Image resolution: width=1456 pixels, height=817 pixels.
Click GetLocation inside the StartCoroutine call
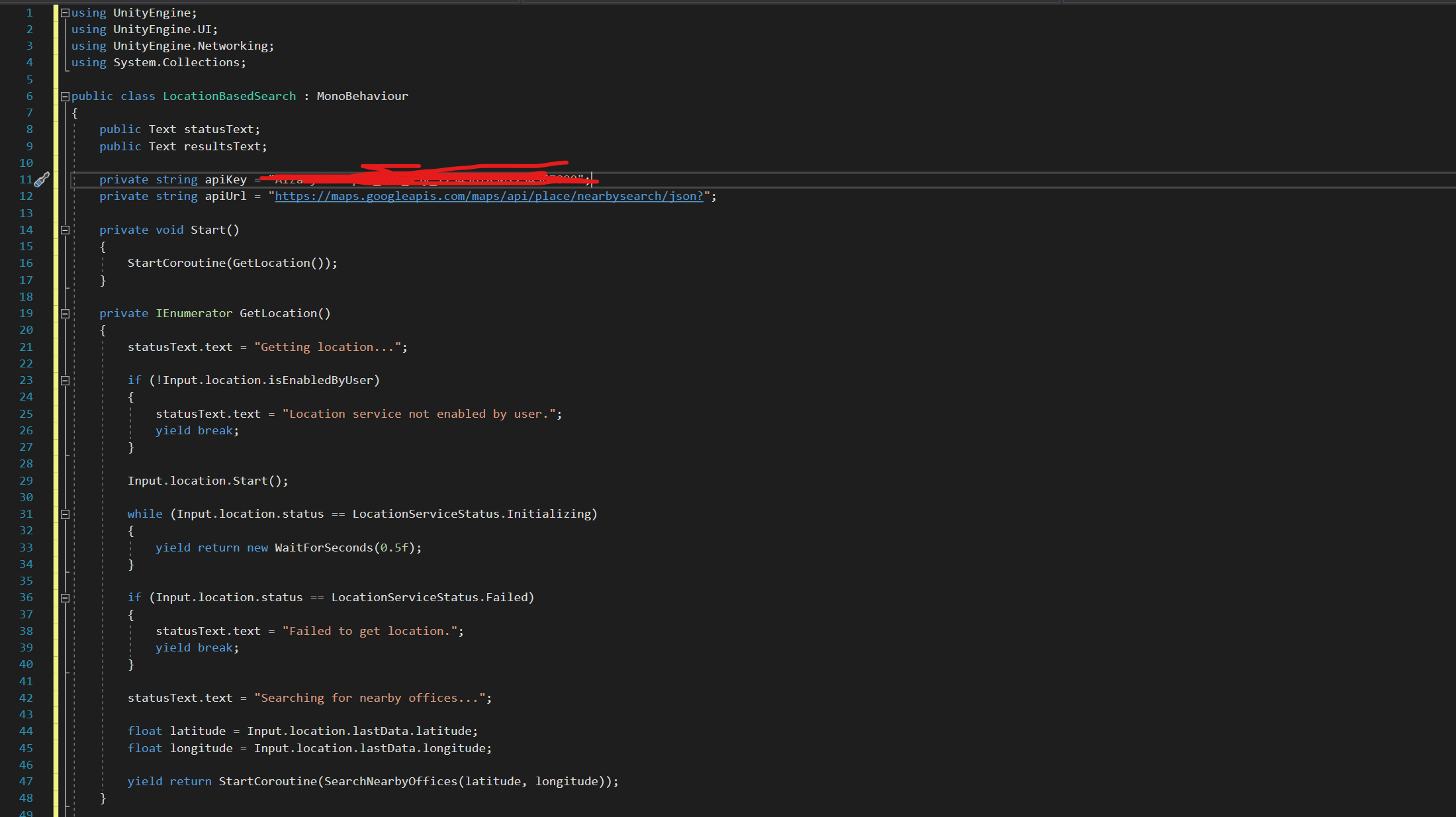coord(271,264)
